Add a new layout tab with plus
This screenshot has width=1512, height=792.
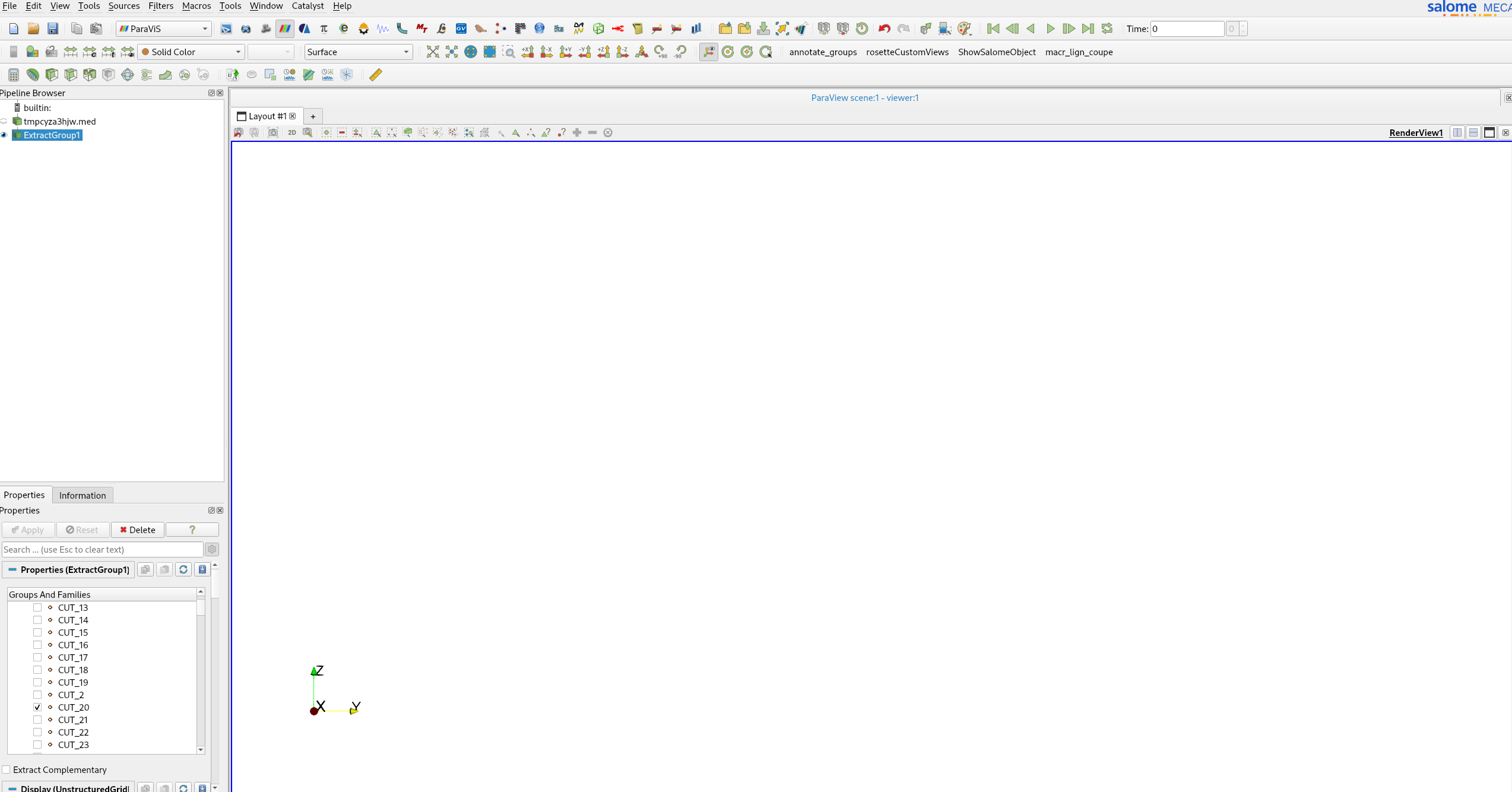pyautogui.click(x=313, y=116)
